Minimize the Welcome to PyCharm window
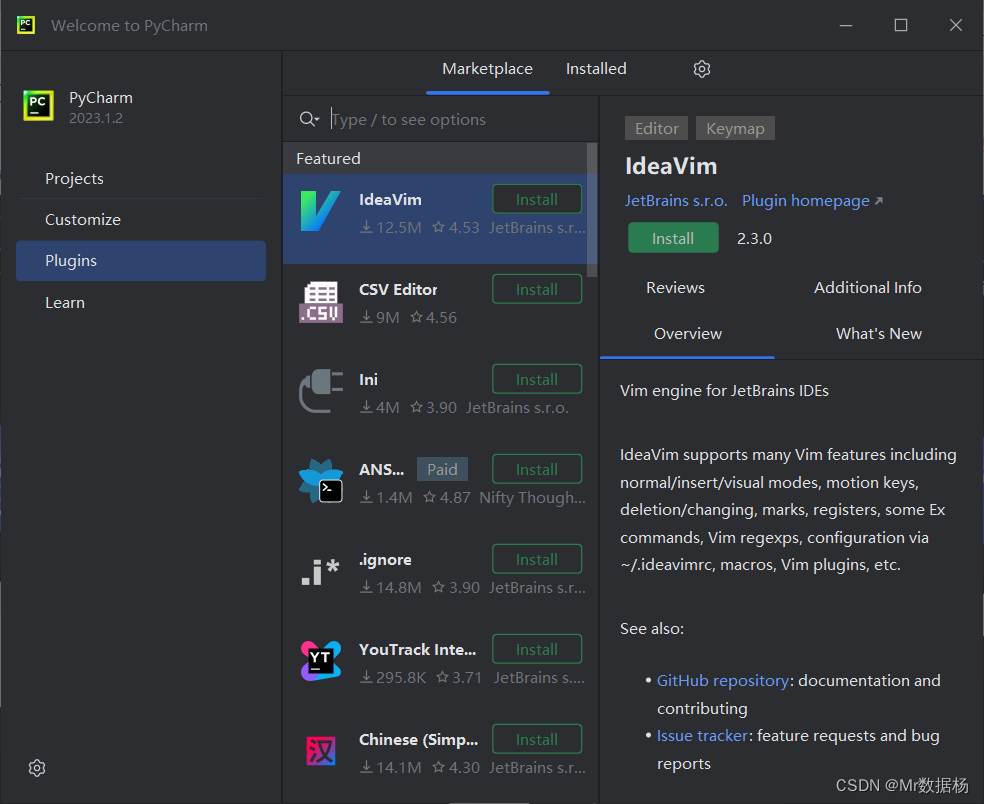This screenshot has height=804, width=984. 846,25
